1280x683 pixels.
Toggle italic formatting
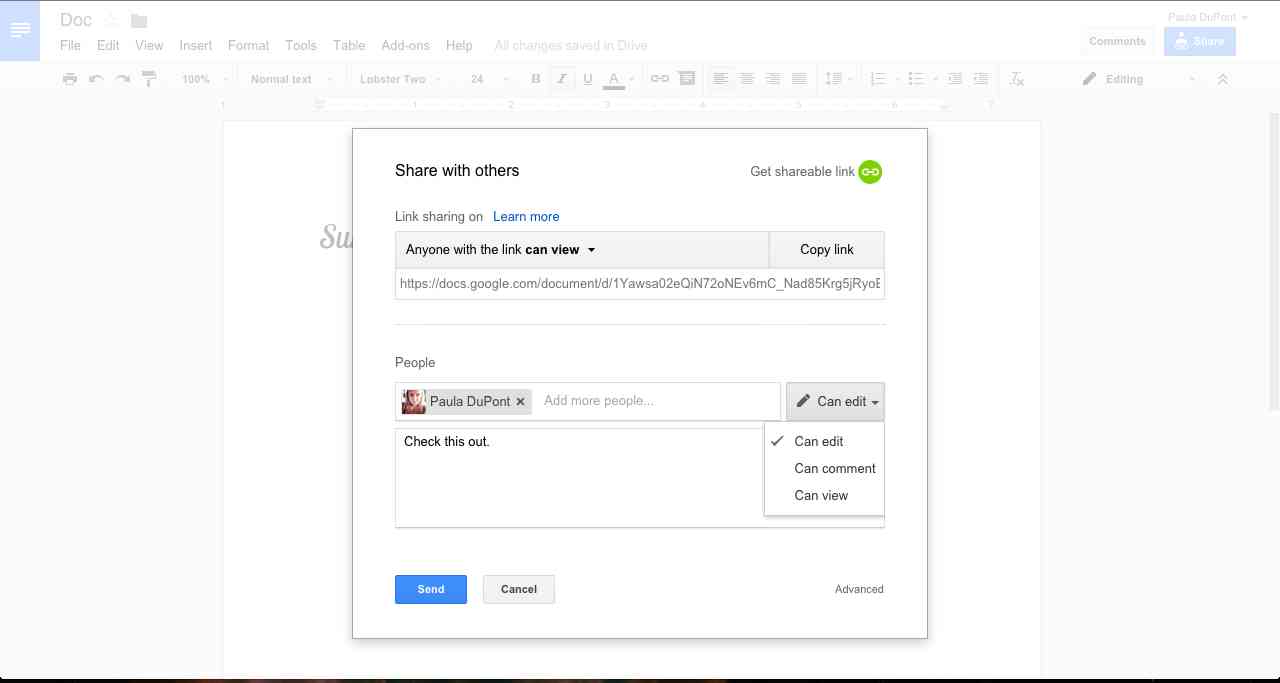561,78
